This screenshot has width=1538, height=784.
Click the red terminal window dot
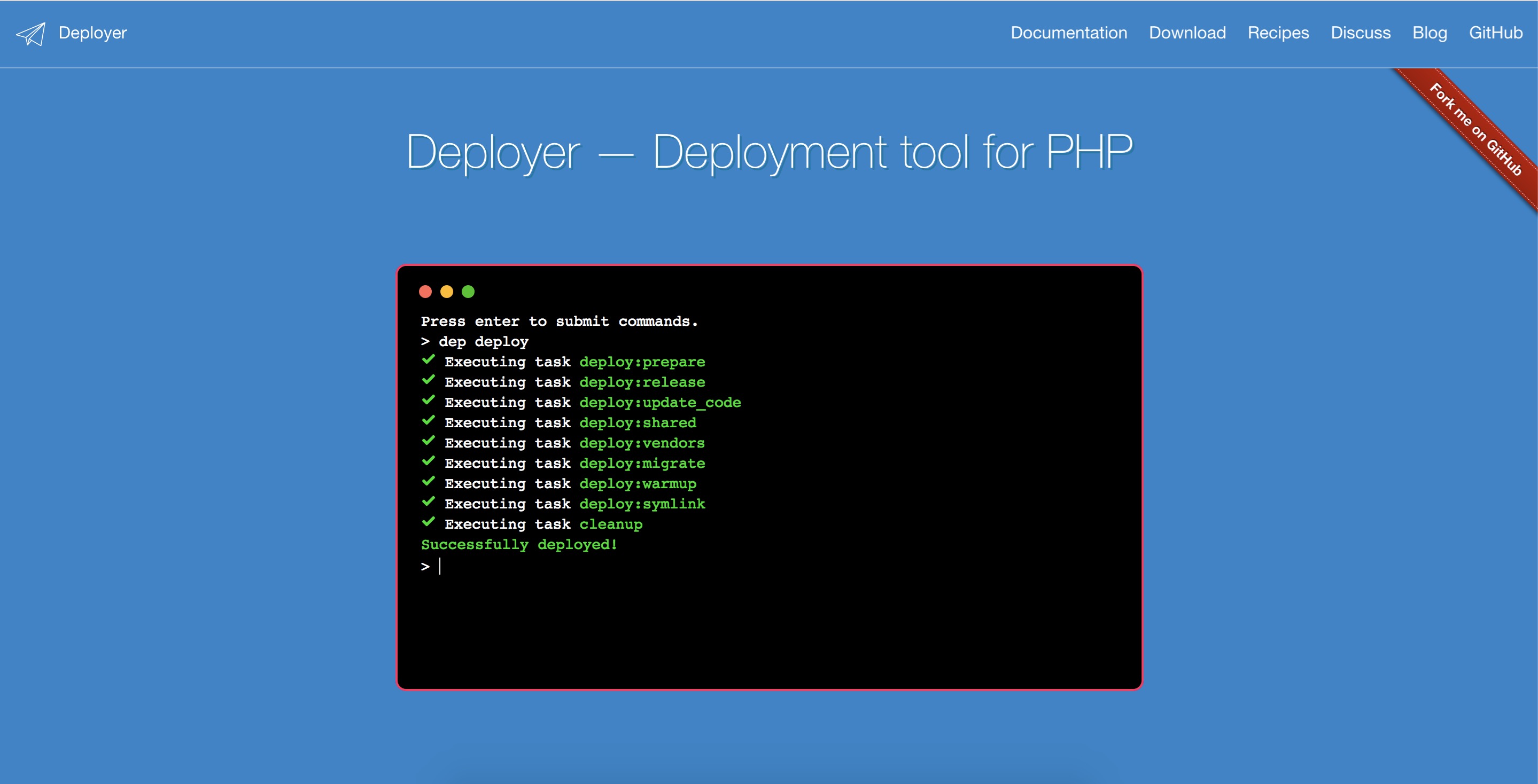(x=425, y=292)
